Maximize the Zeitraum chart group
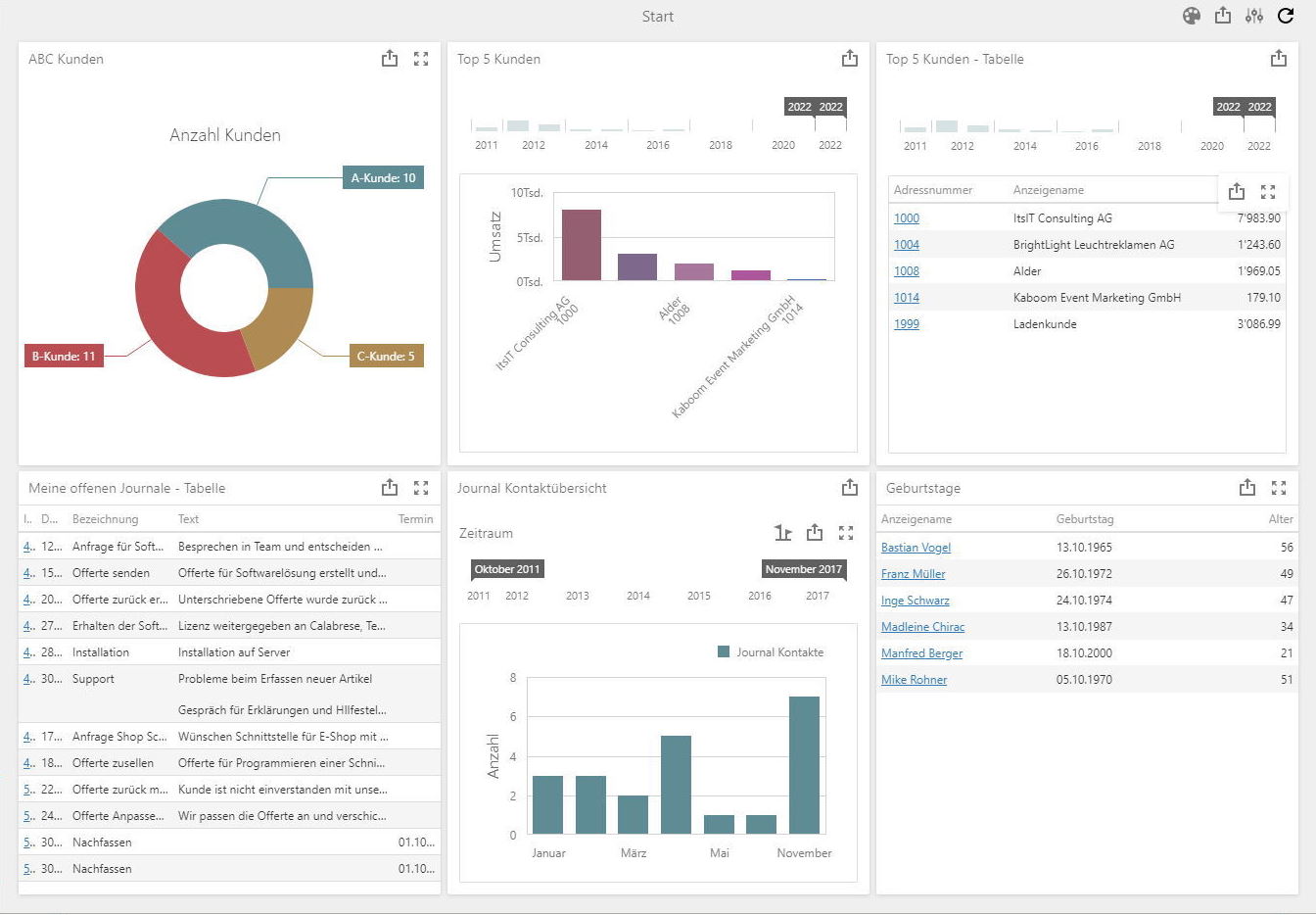 pyautogui.click(x=846, y=533)
